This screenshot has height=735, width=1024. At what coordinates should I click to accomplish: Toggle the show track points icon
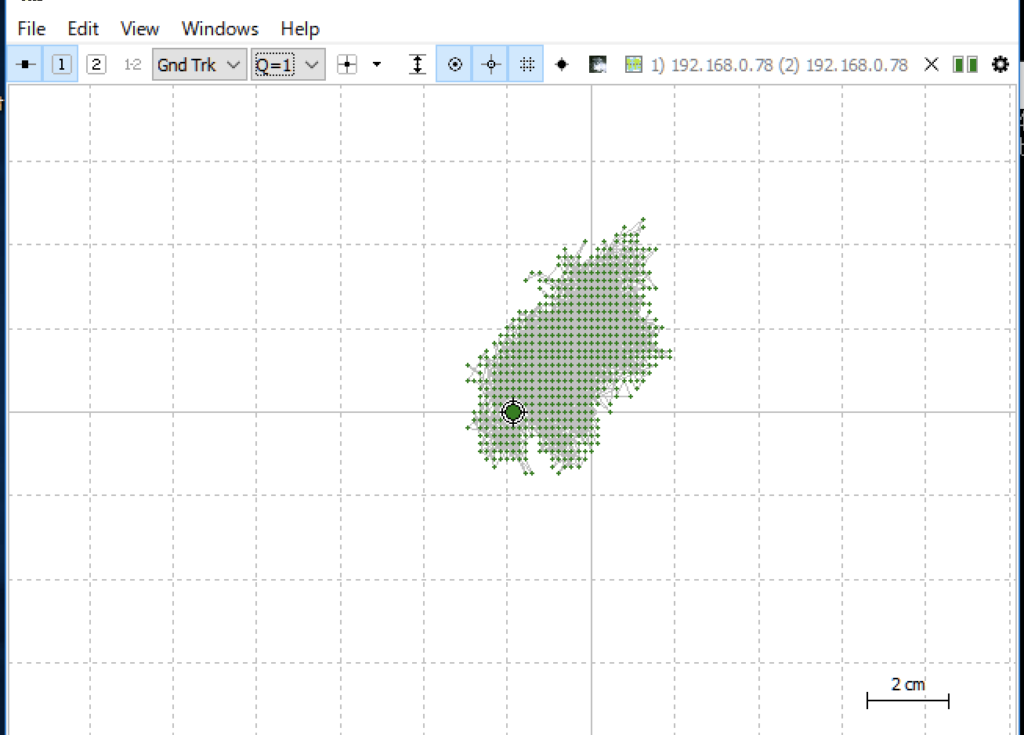455,64
